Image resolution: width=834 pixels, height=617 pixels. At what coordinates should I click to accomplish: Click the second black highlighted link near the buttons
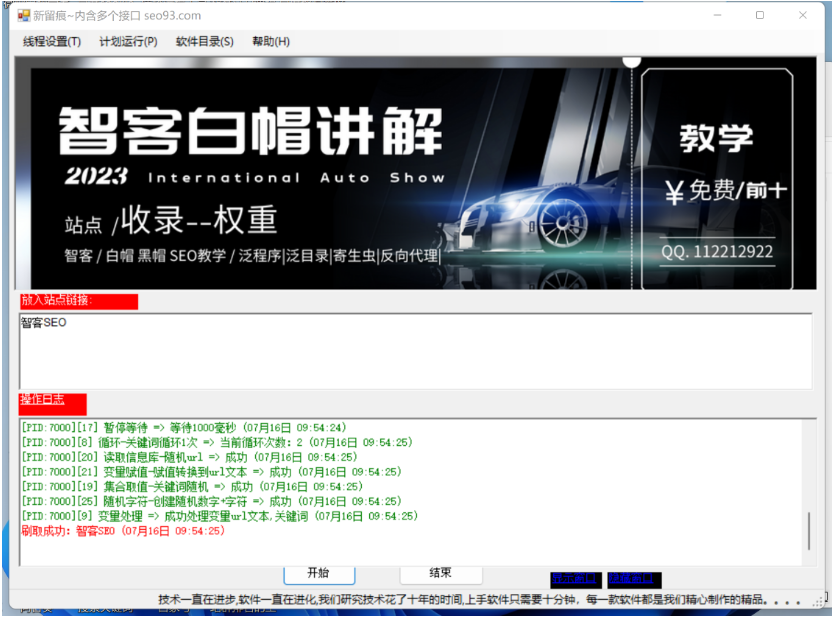pyautogui.click(x=634, y=578)
